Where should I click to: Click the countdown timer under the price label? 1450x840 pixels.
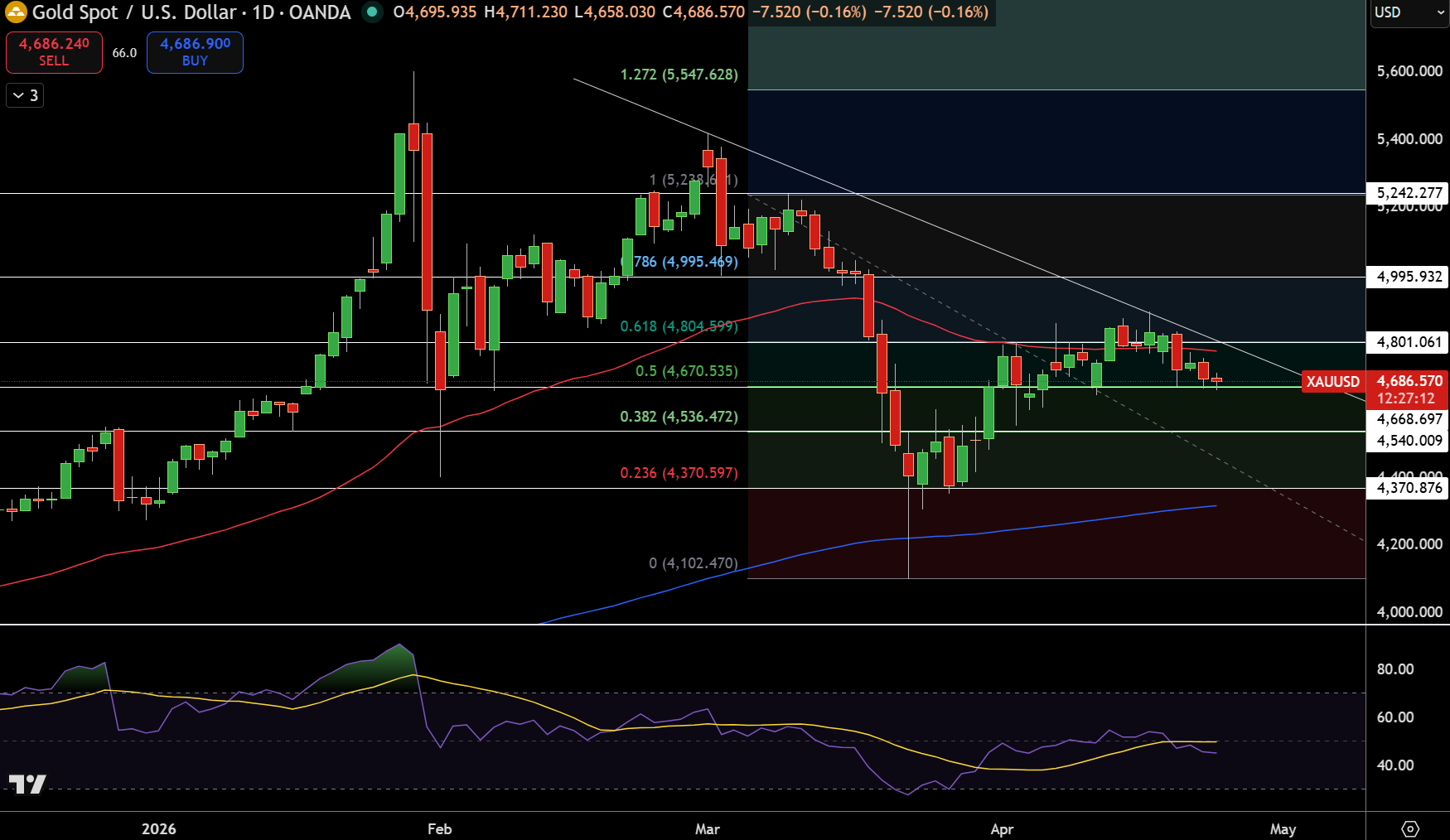(x=1406, y=398)
